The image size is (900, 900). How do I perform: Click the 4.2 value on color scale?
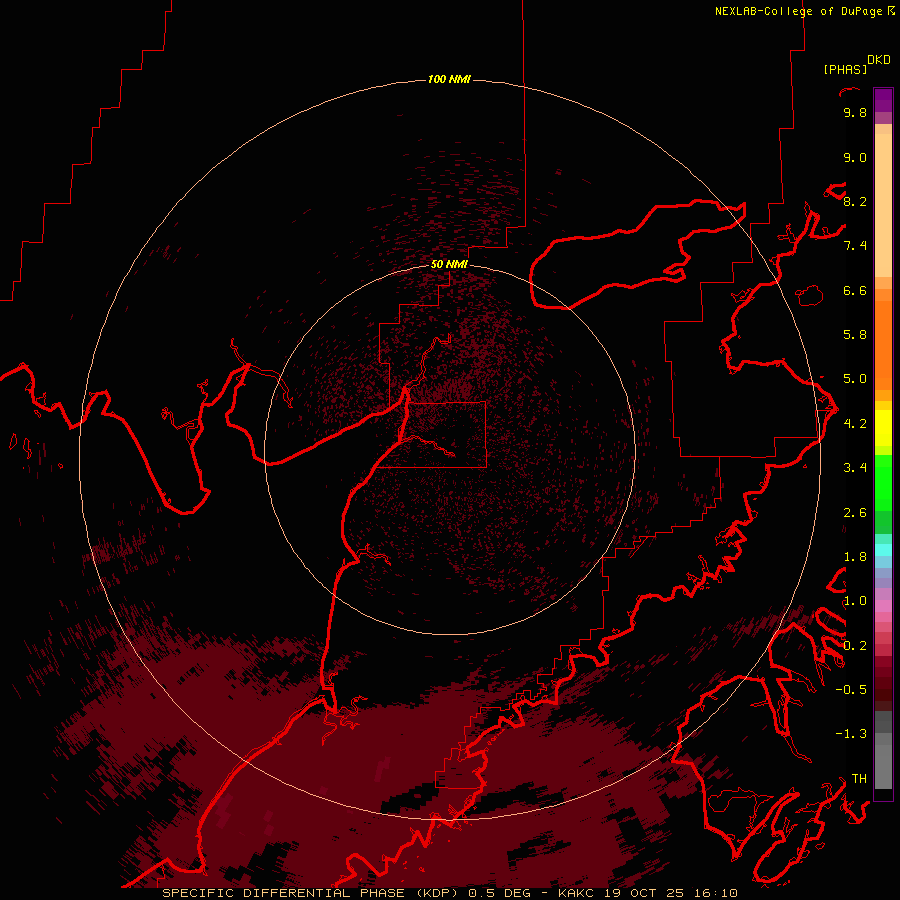855,424
